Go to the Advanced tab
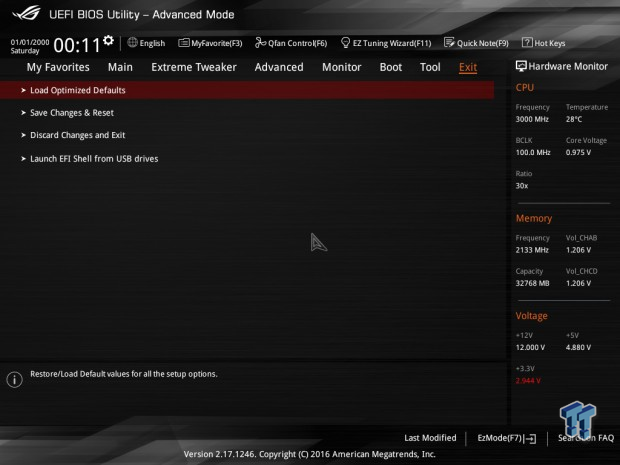The image size is (620, 465). pos(279,67)
